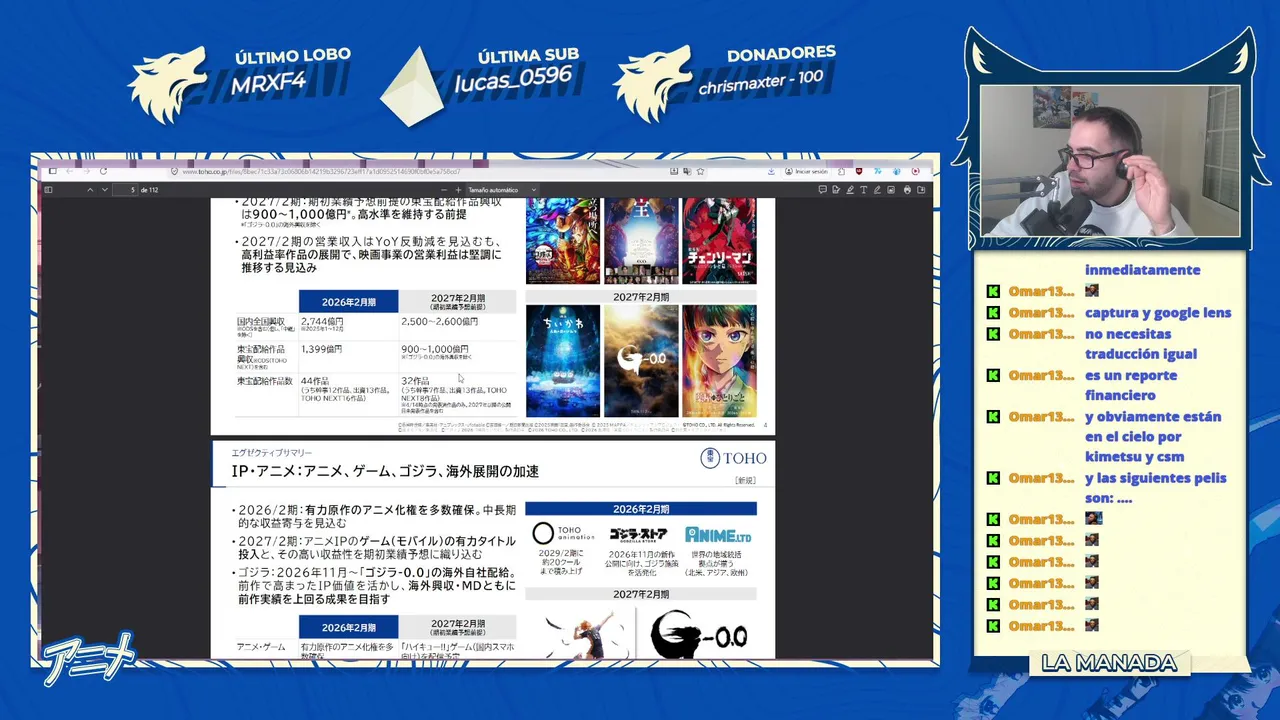Click the 1,399億円 table value

tap(321, 349)
